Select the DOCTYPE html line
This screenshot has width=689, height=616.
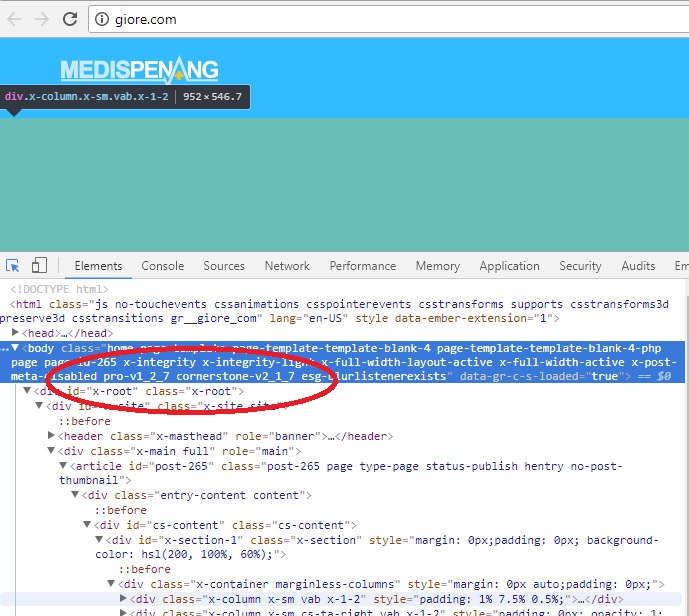pos(59,289)
